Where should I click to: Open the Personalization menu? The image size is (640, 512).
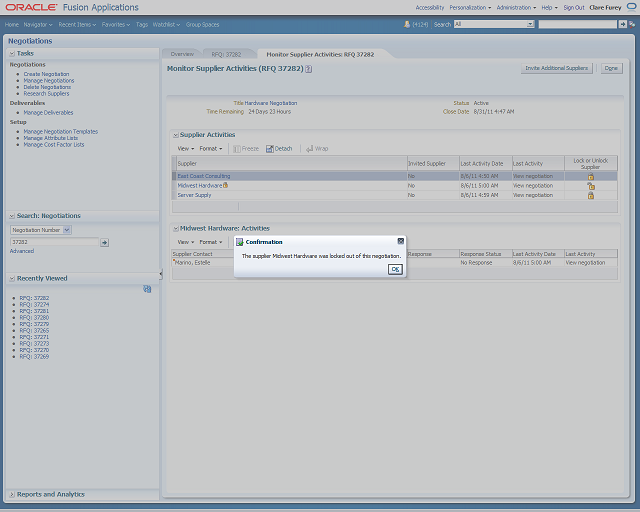click(x=470, y=7)
